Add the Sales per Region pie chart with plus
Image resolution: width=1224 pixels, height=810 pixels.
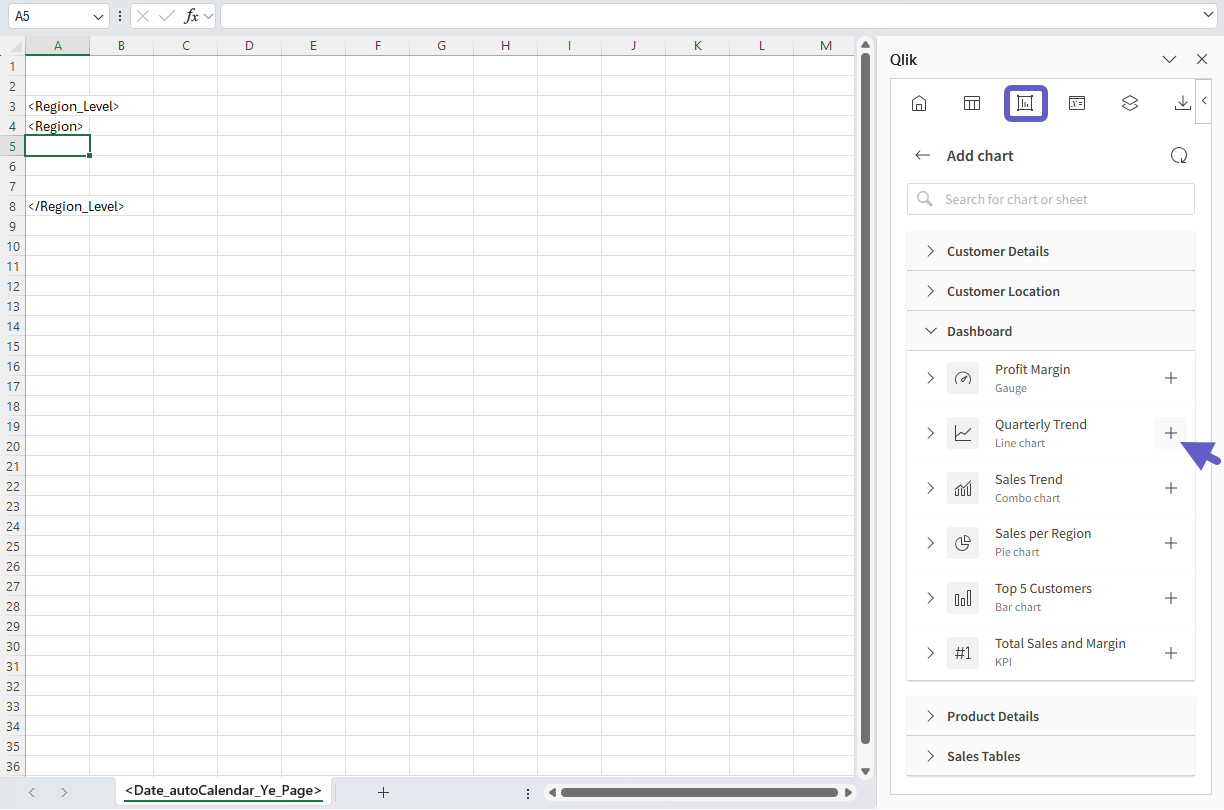[1171, 543]
